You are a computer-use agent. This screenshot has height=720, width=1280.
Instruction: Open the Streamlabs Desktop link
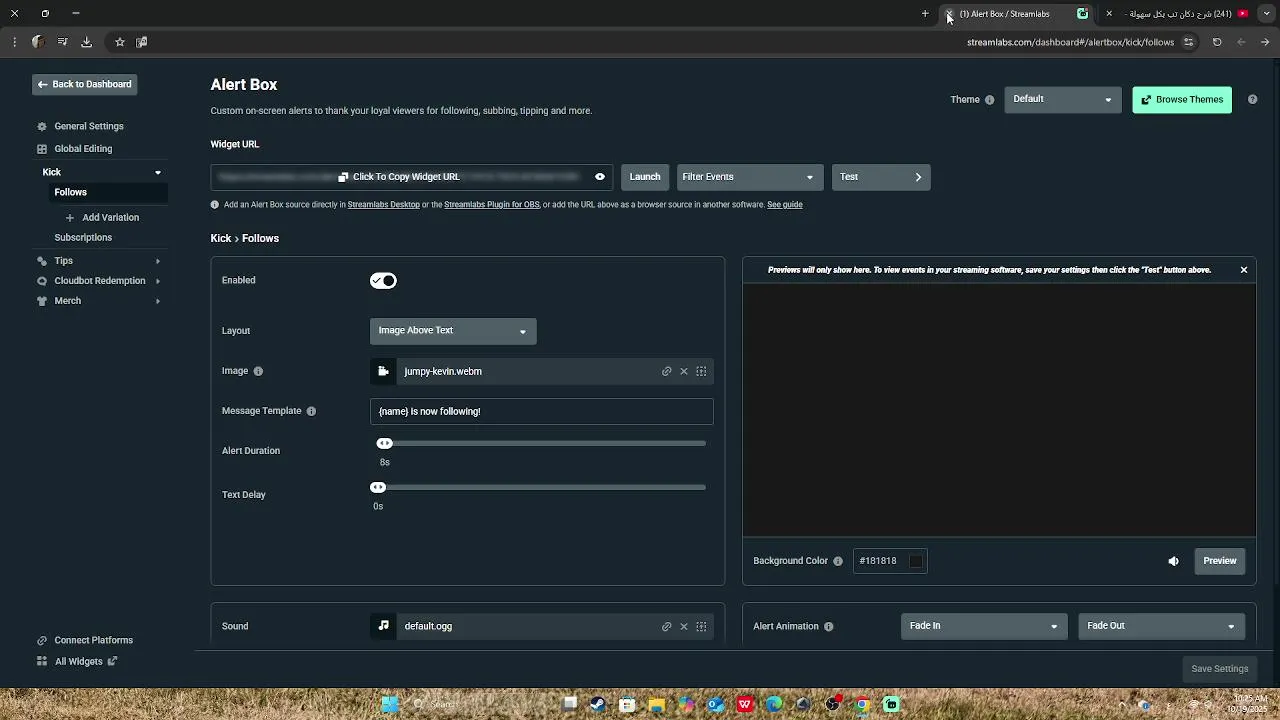(x=384, y=205)
